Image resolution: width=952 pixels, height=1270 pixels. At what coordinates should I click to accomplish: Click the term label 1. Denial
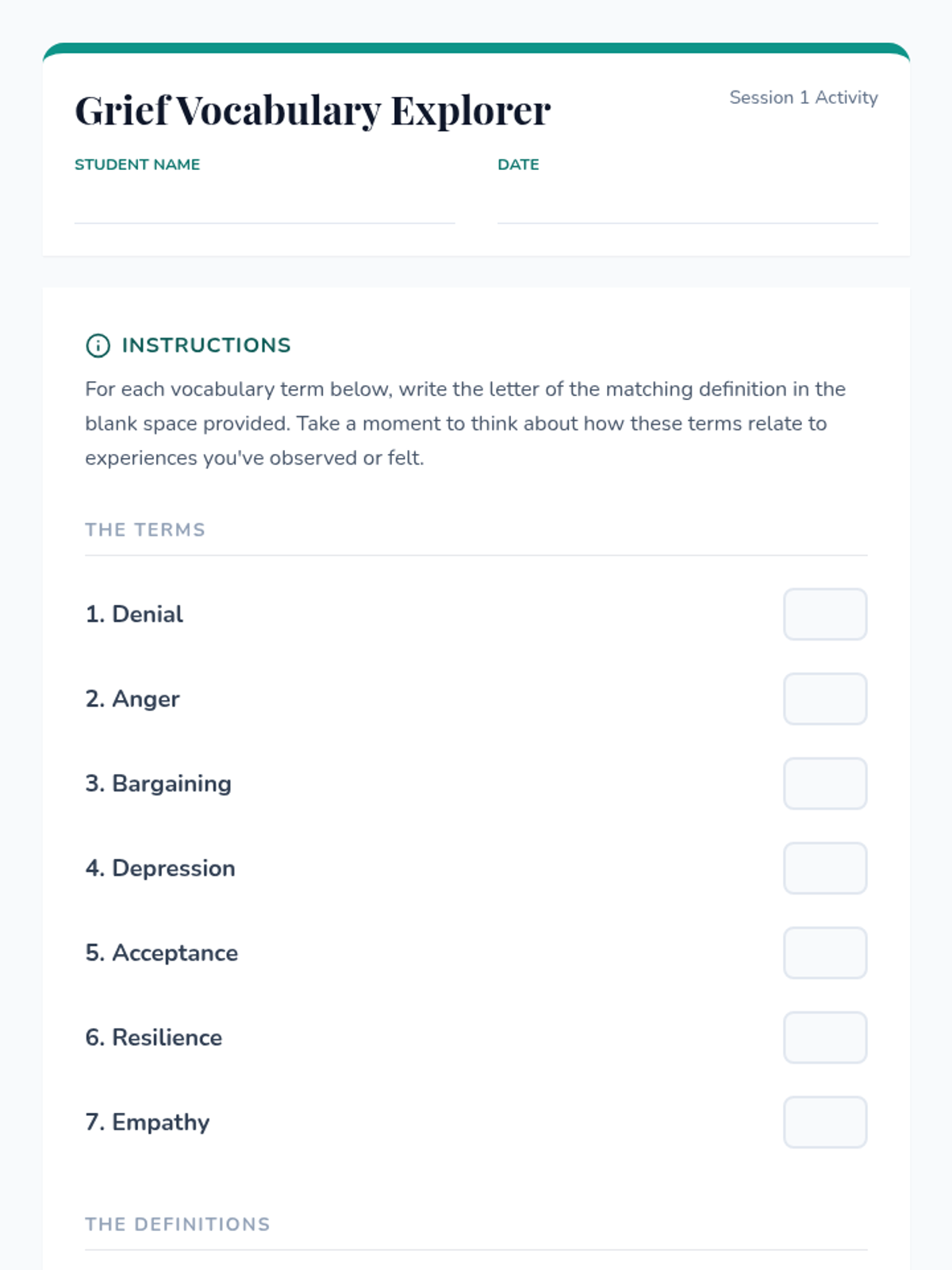(134, 614)
